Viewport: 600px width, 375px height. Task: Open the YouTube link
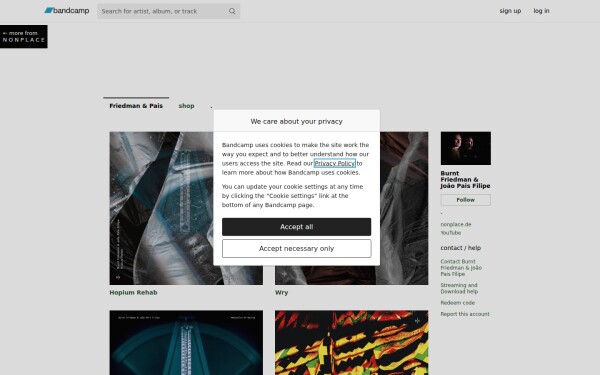pos(450,233)
